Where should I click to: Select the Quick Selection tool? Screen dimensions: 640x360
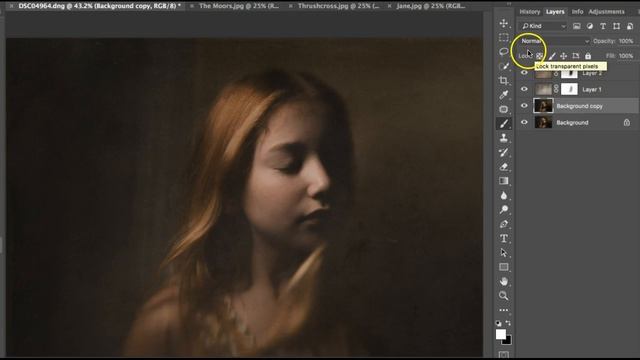(504, 66)
